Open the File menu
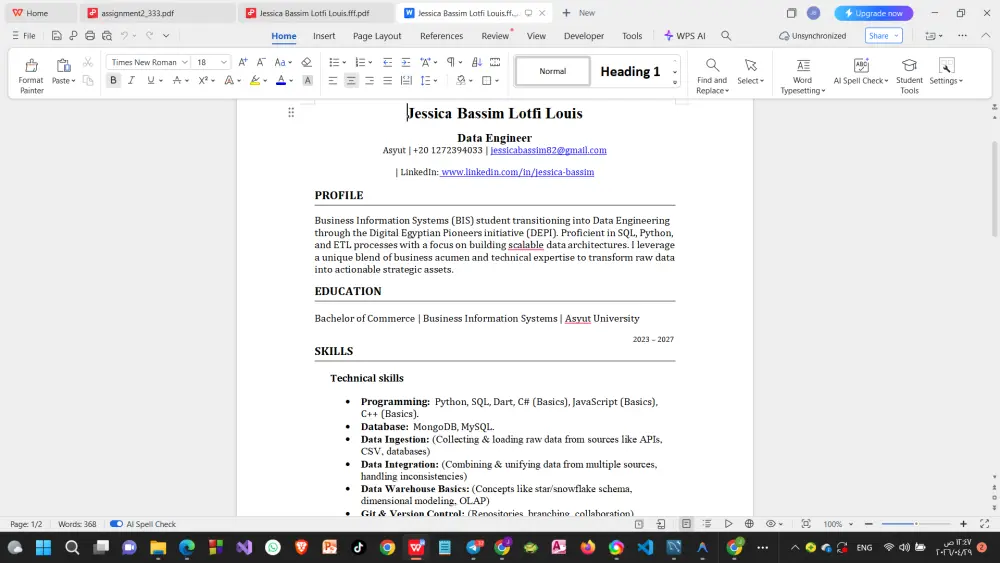Viewport: 1000px width, 563px height. point(24,36)
